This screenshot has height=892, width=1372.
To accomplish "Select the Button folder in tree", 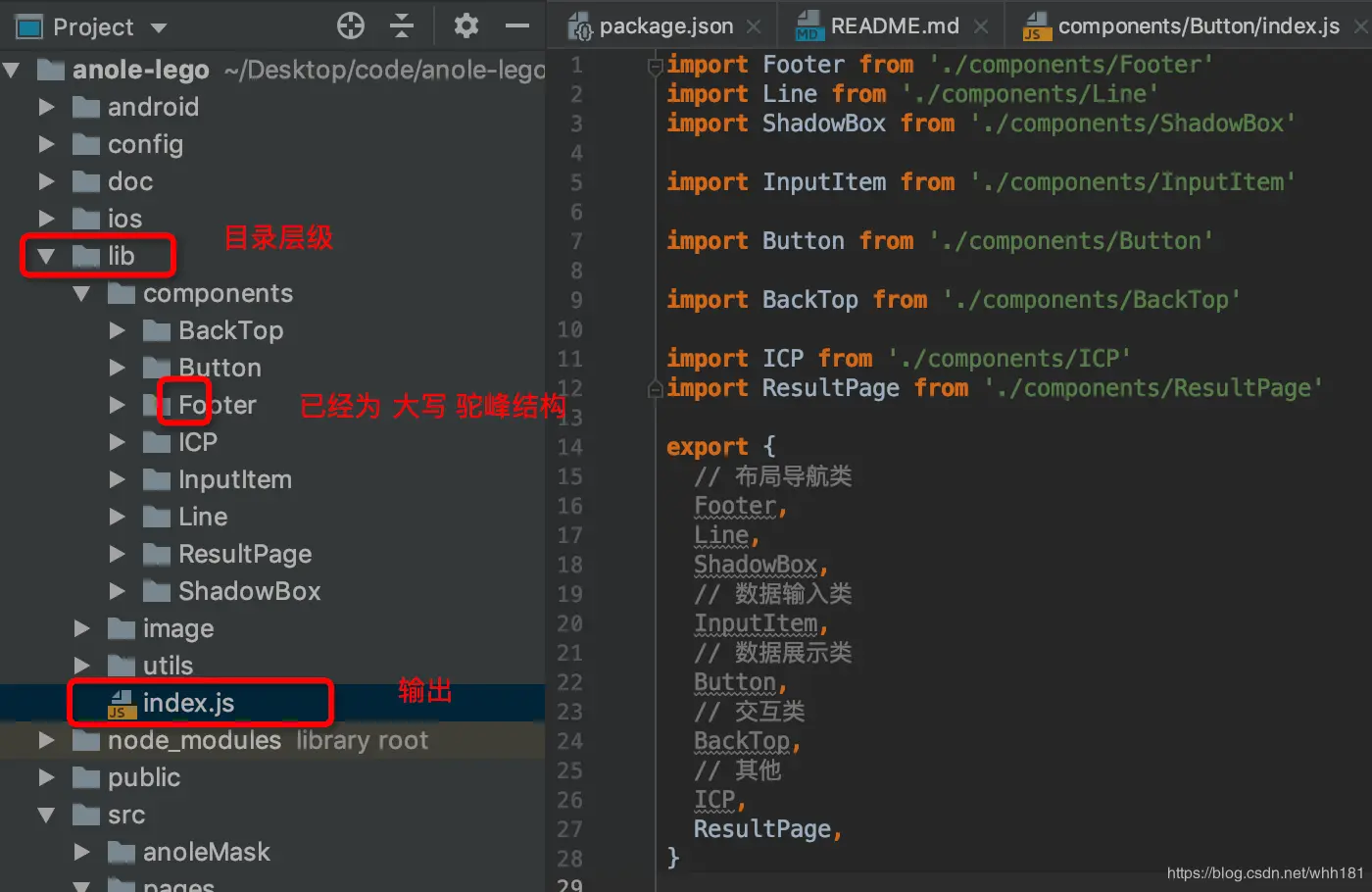I will [220, 368].
